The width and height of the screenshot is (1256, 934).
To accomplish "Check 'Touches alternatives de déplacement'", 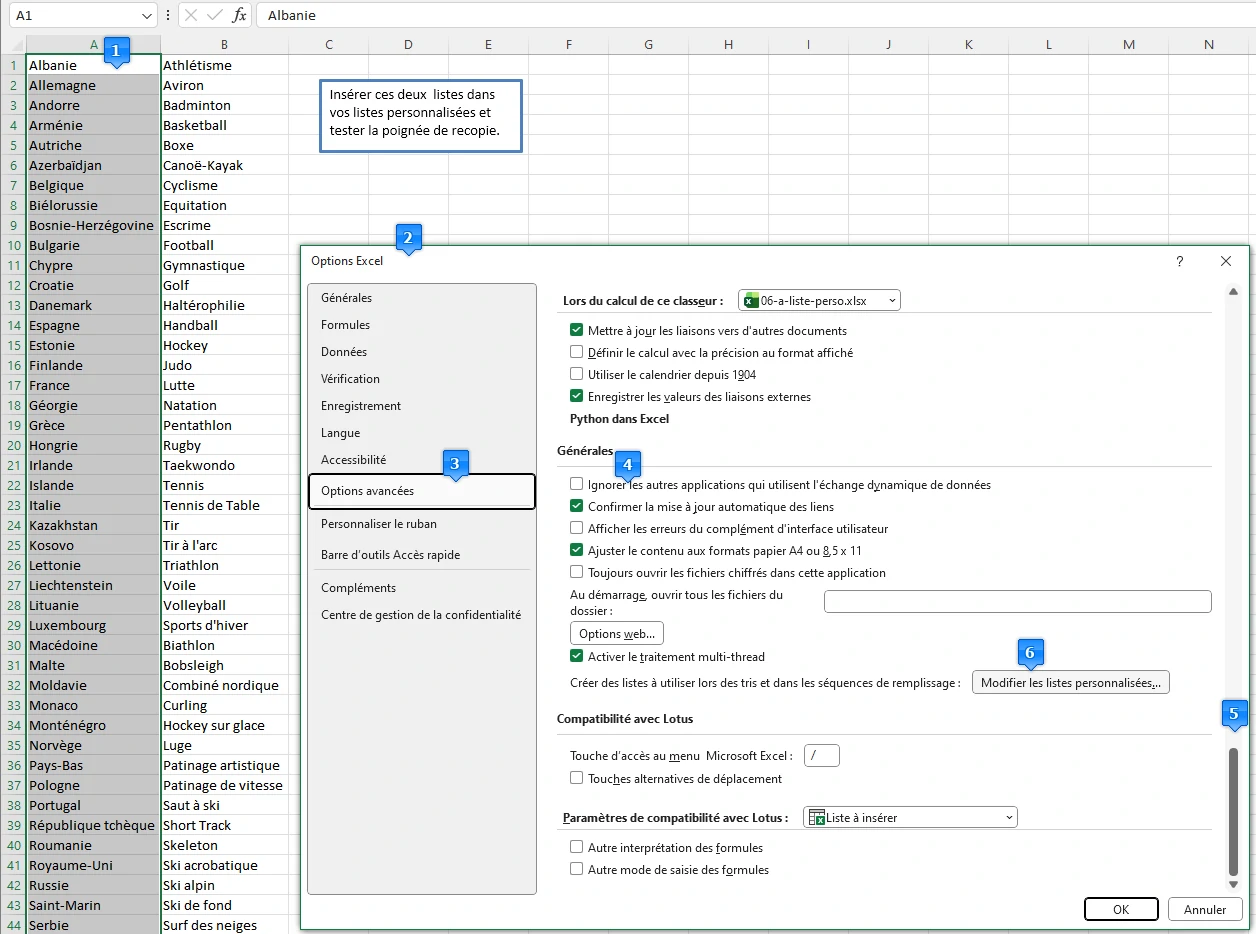I will coord(577,777).
